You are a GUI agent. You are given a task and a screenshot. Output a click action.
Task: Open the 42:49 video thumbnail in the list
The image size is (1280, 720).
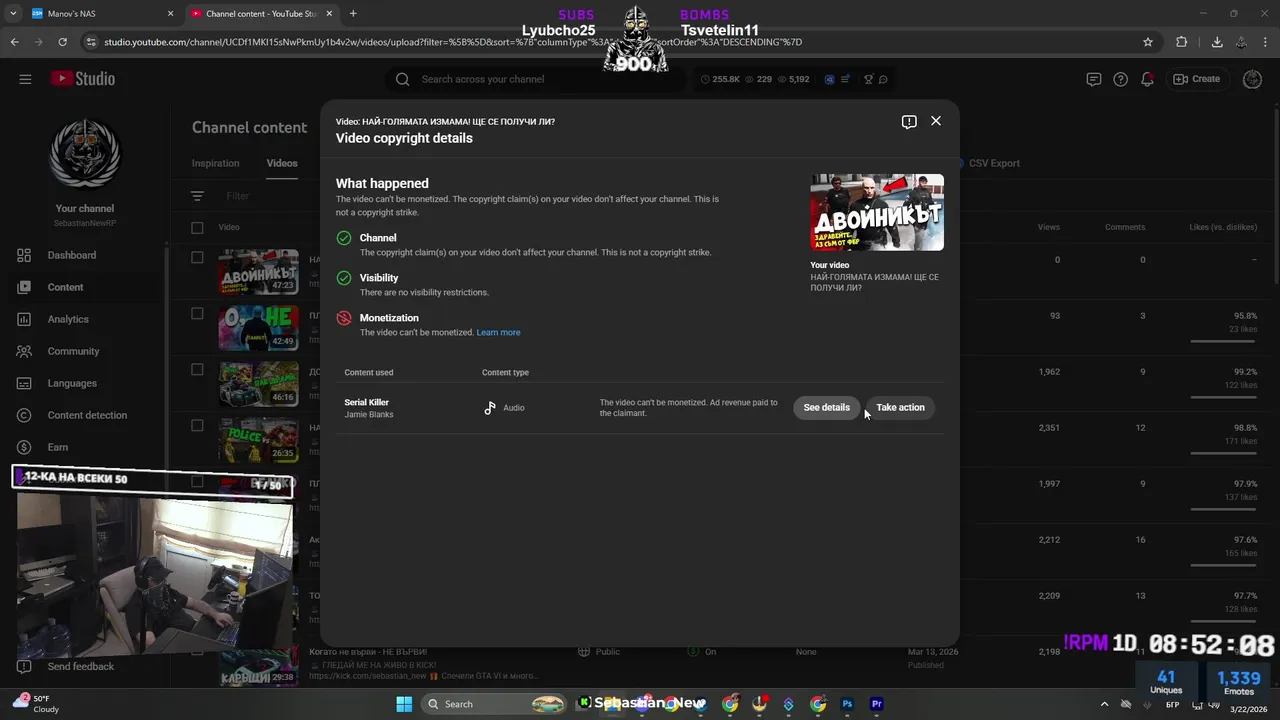click(258, 328)
